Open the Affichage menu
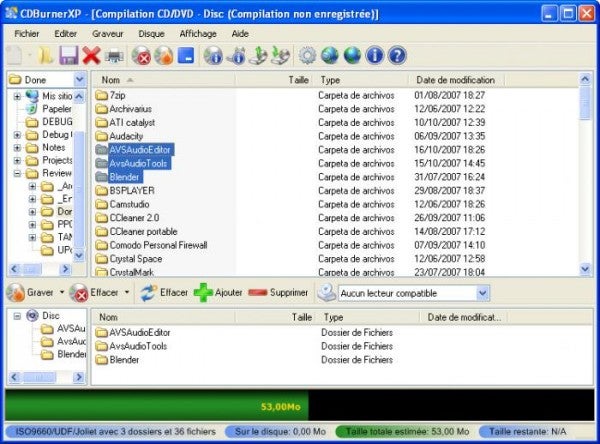The height and width of the screenshot is (444, 600). 198,34
